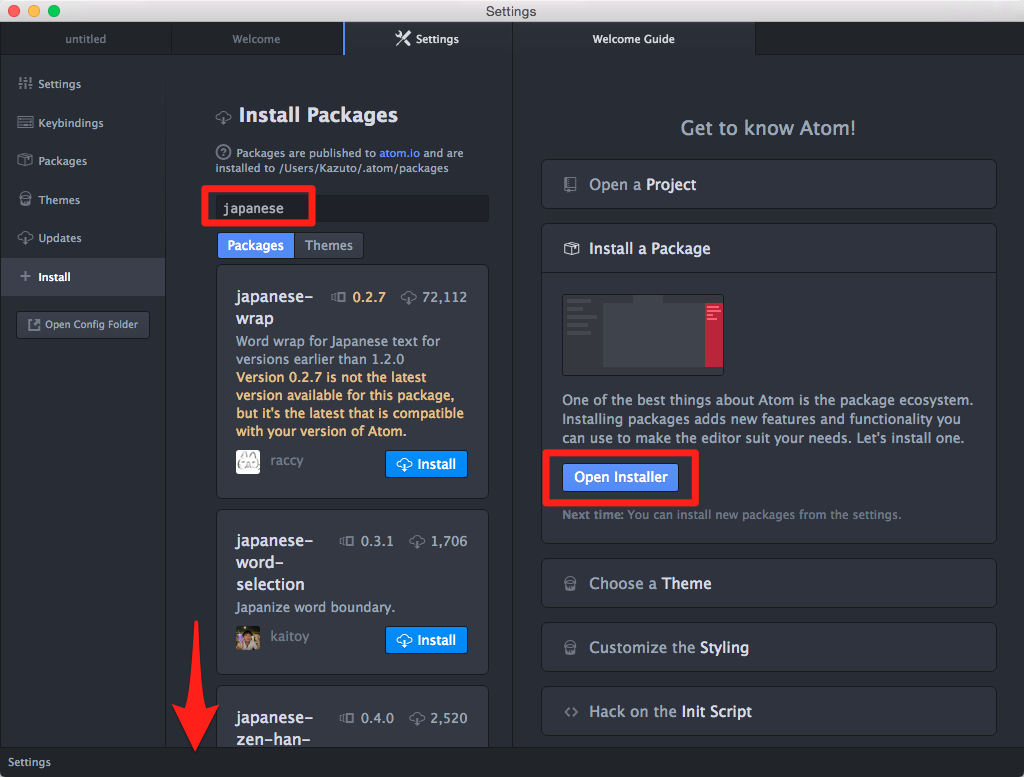Install the japanese-word-selection package

(x=426, y=640)
